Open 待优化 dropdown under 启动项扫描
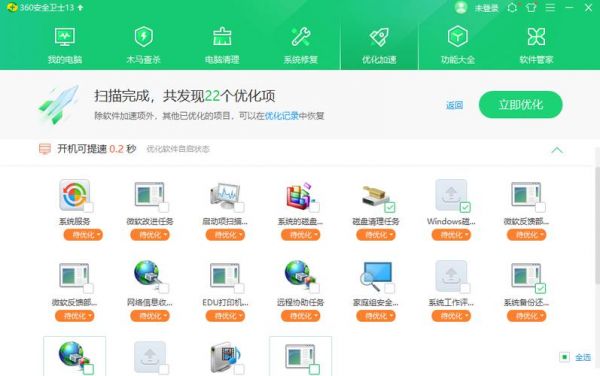This screenshot has width=600, height=376. (x=225, y=235)
